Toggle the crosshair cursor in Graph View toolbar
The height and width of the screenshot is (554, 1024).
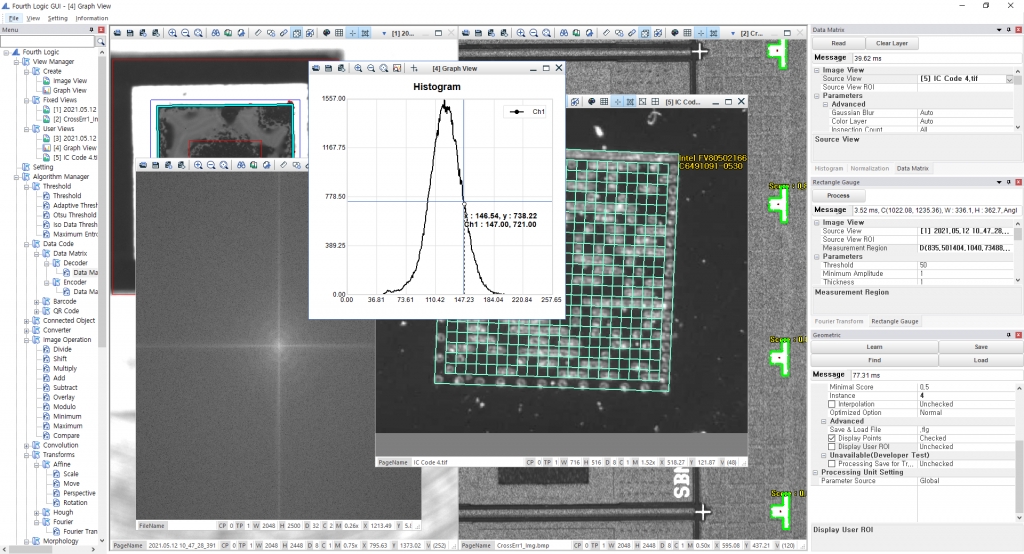pos(414,68)
